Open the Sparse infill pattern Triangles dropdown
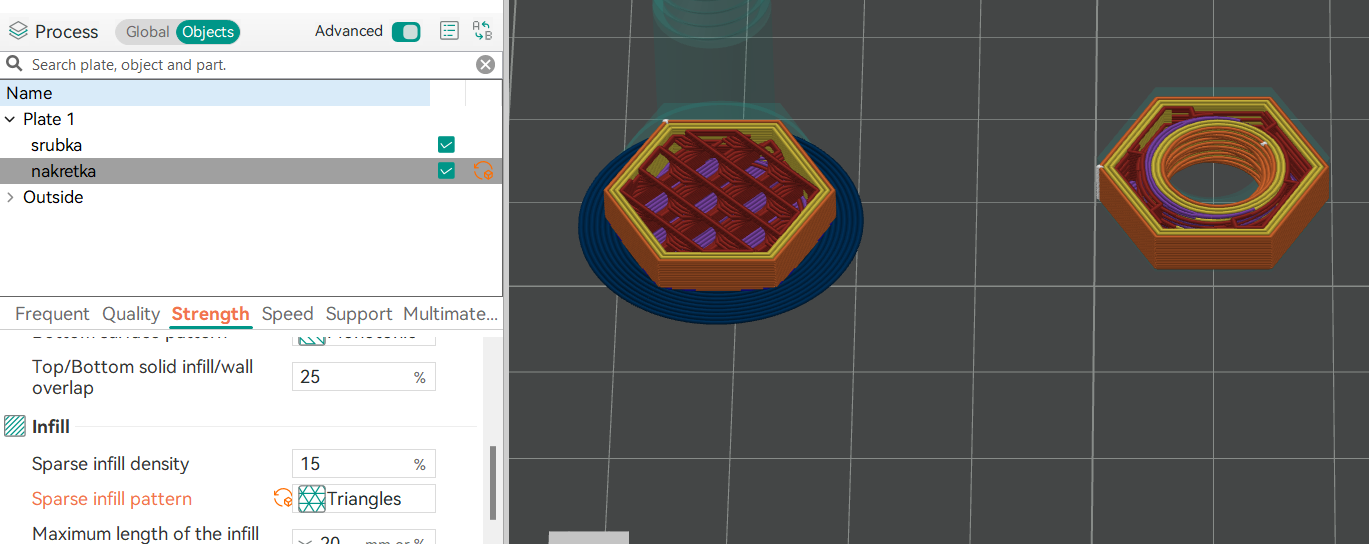This screenshot has width=1369, height=544. click(x=364, y=498)
